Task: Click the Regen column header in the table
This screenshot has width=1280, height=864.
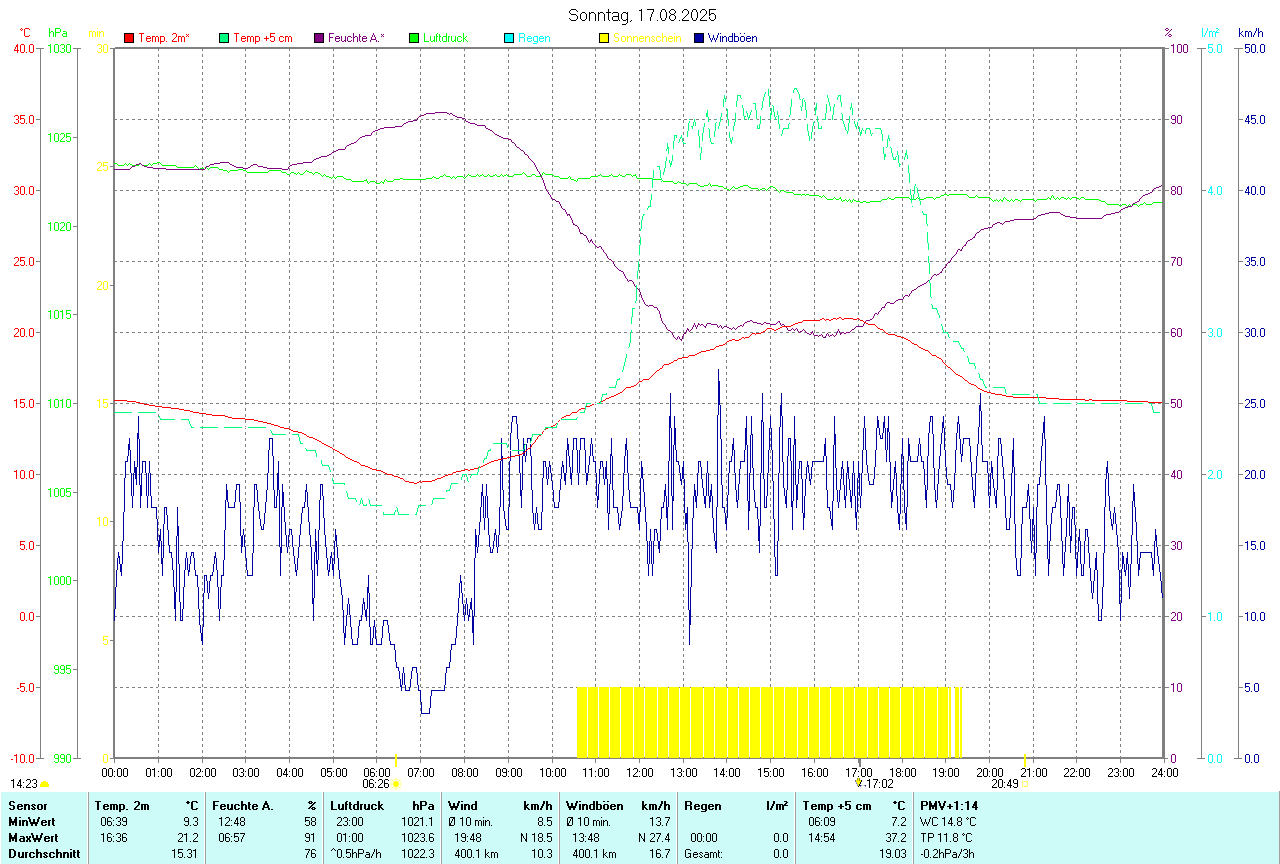Action: click(x=702, y=805)
